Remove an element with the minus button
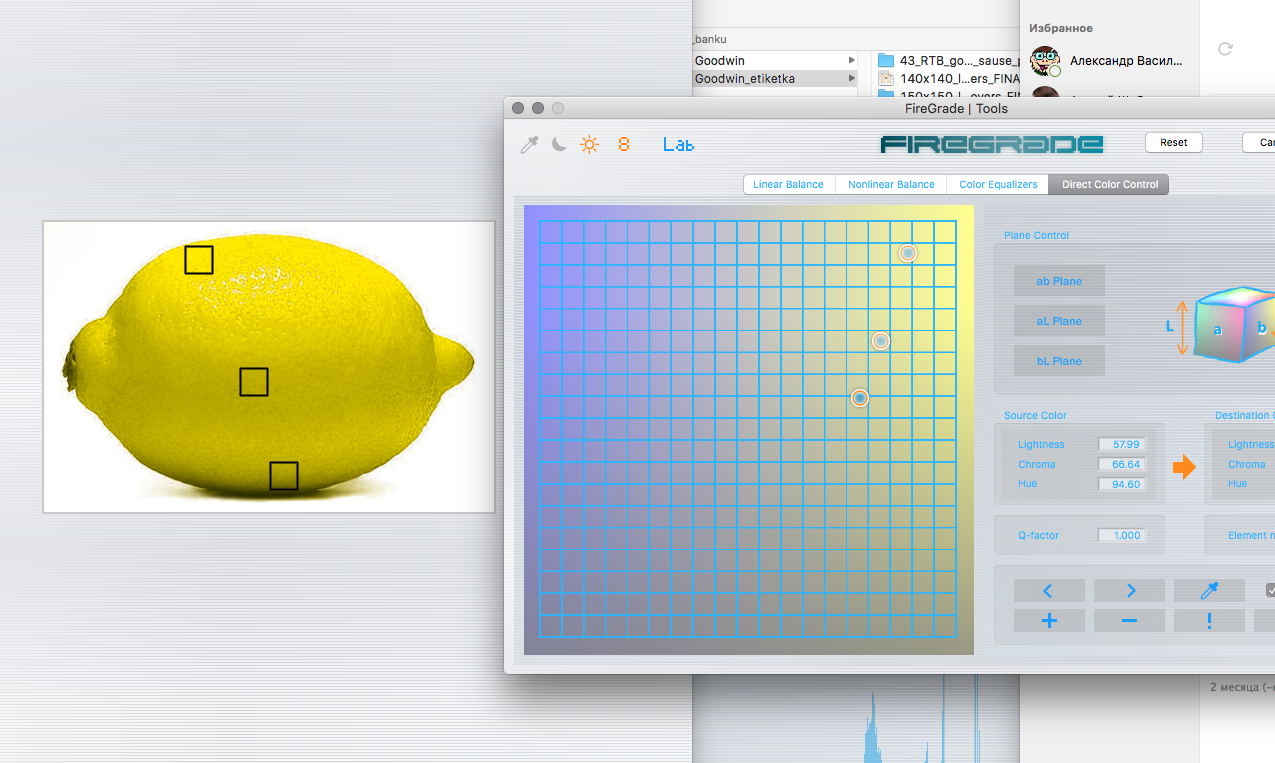1275x763 pixels. tap(1129, 621)
